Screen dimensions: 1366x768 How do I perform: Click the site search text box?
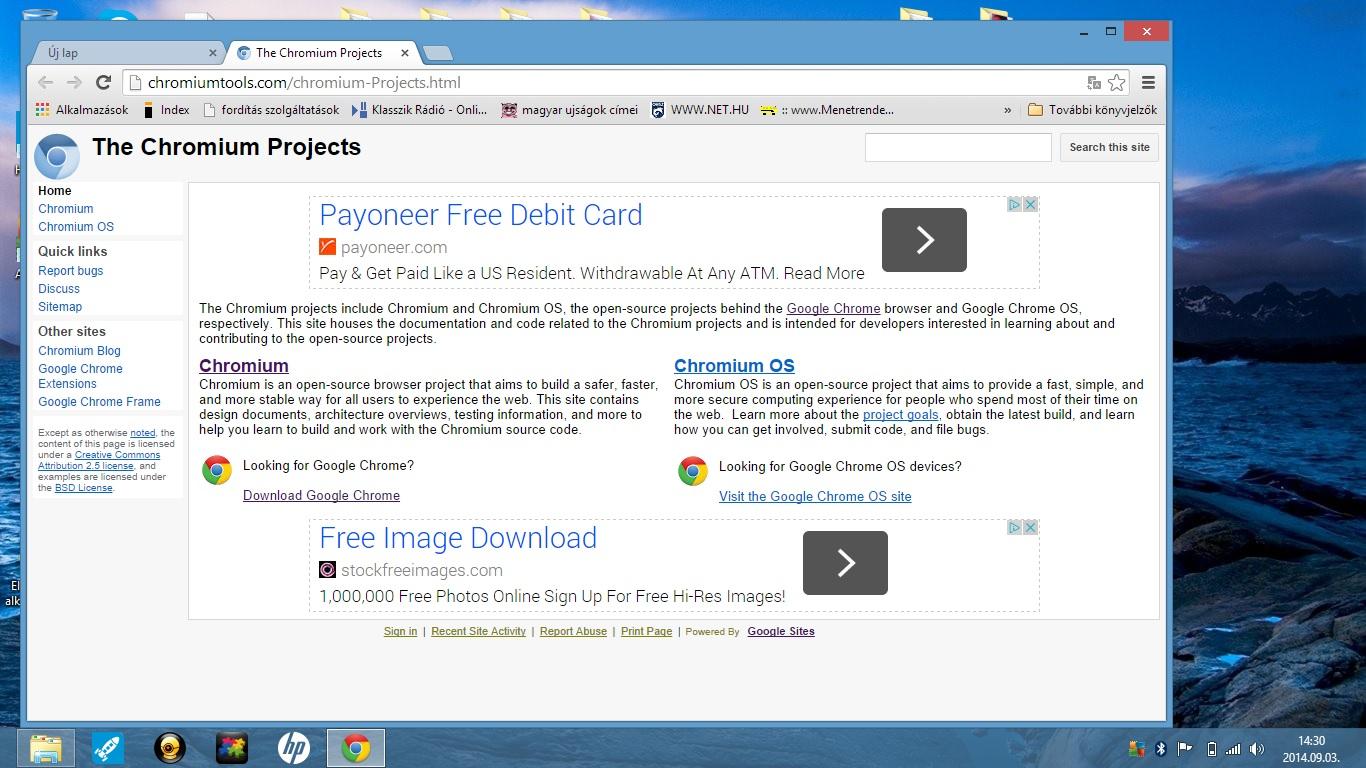coord(958,147)
